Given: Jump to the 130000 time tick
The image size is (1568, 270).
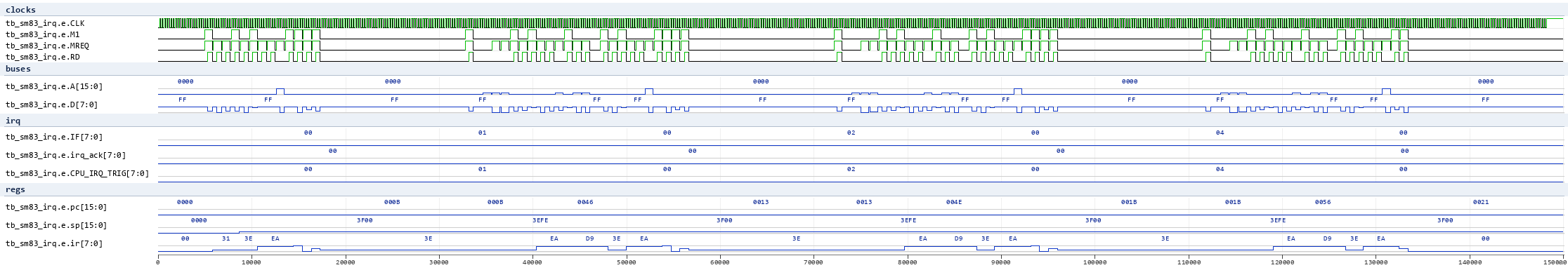Looking at the screenshot, I should (x=1376, y=263).
